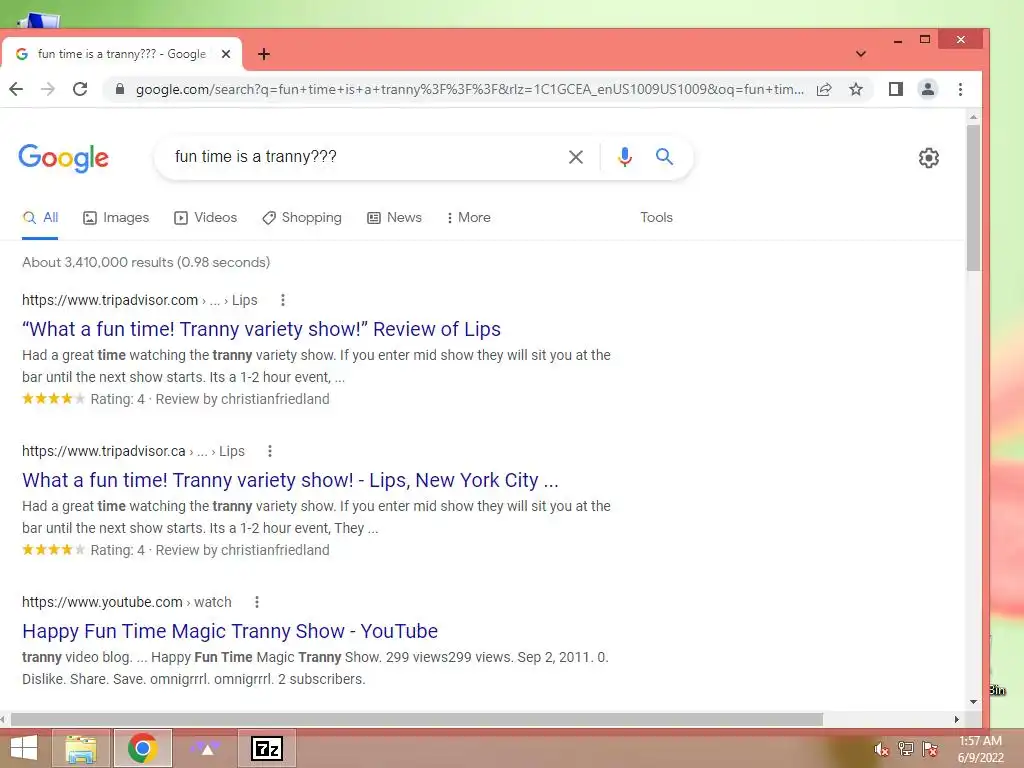Screen dimensions: 1024x768
Task: Open options for tripadvisor.com result
Action: pos(283,300)
